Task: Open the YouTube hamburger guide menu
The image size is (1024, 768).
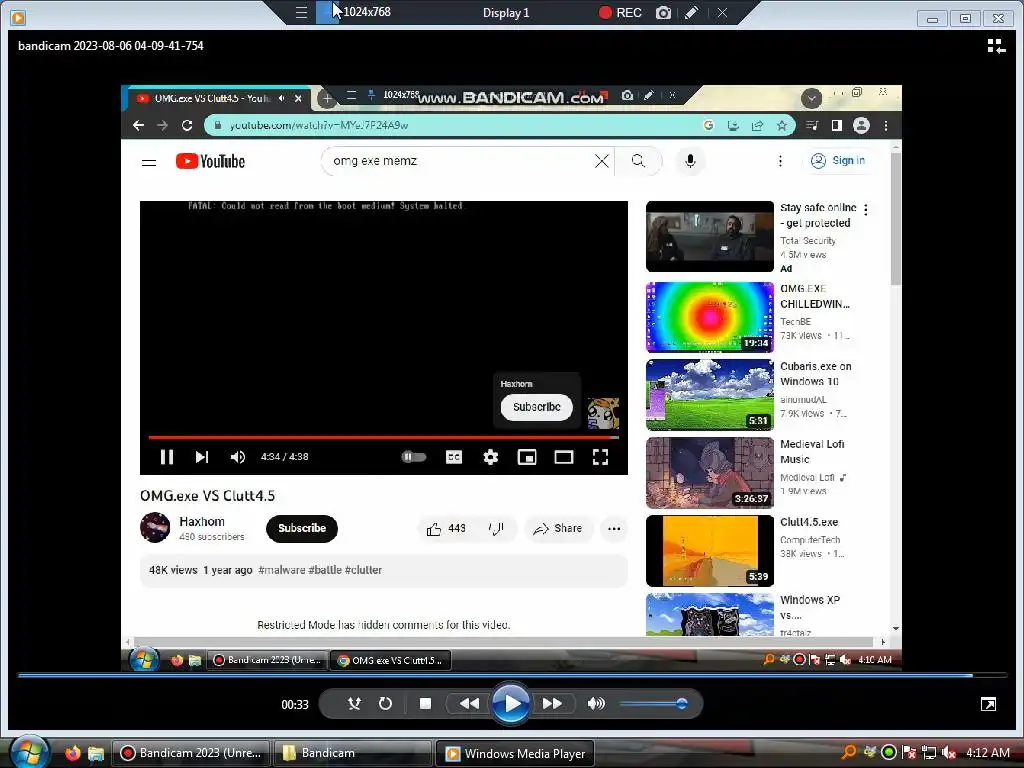Action: click(x=149, y=162)
